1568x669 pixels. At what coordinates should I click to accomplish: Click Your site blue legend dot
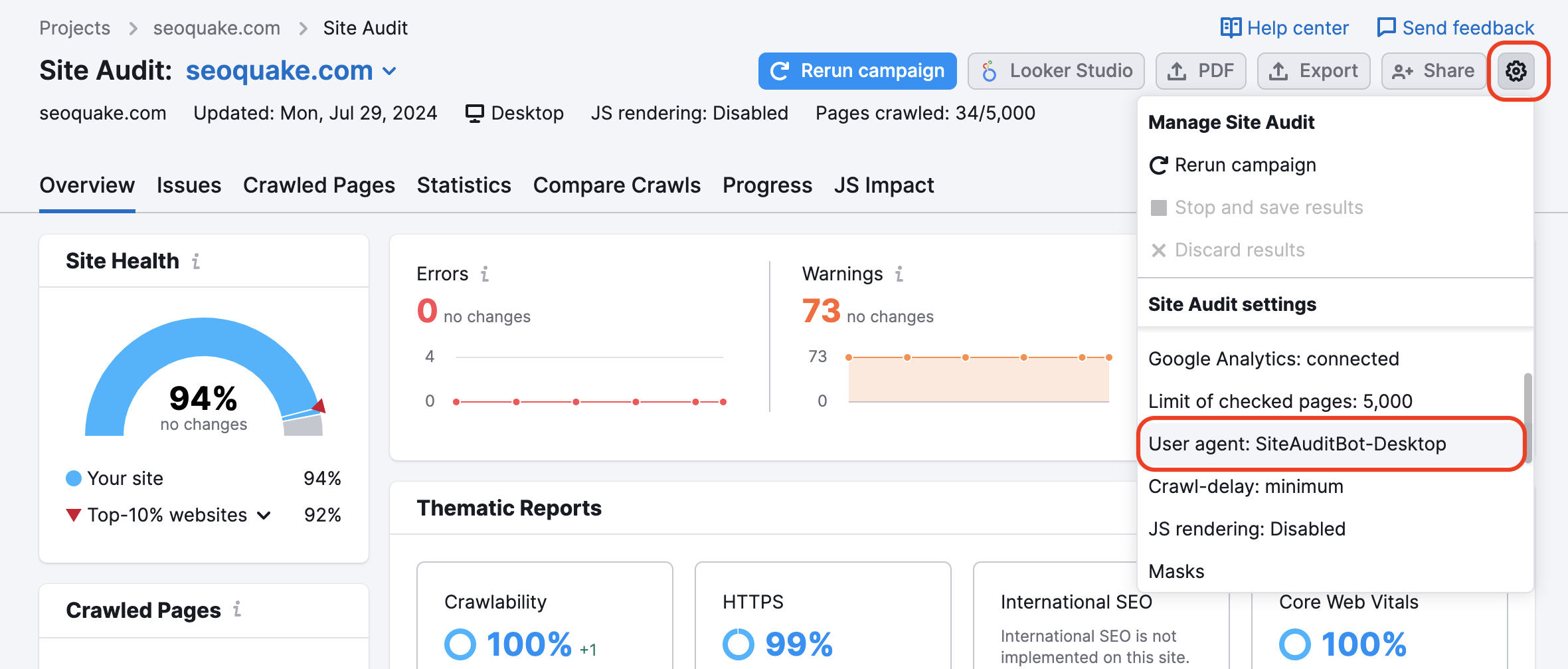coord(74,478)
